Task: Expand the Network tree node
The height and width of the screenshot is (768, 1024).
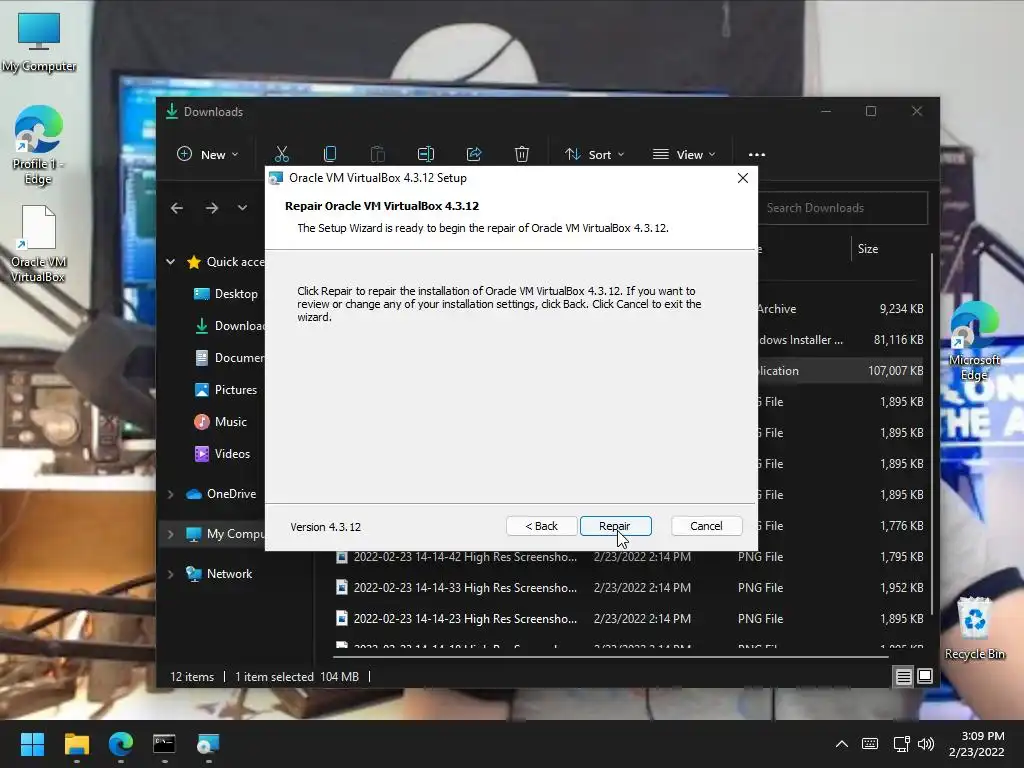Action: pos(170,573)
